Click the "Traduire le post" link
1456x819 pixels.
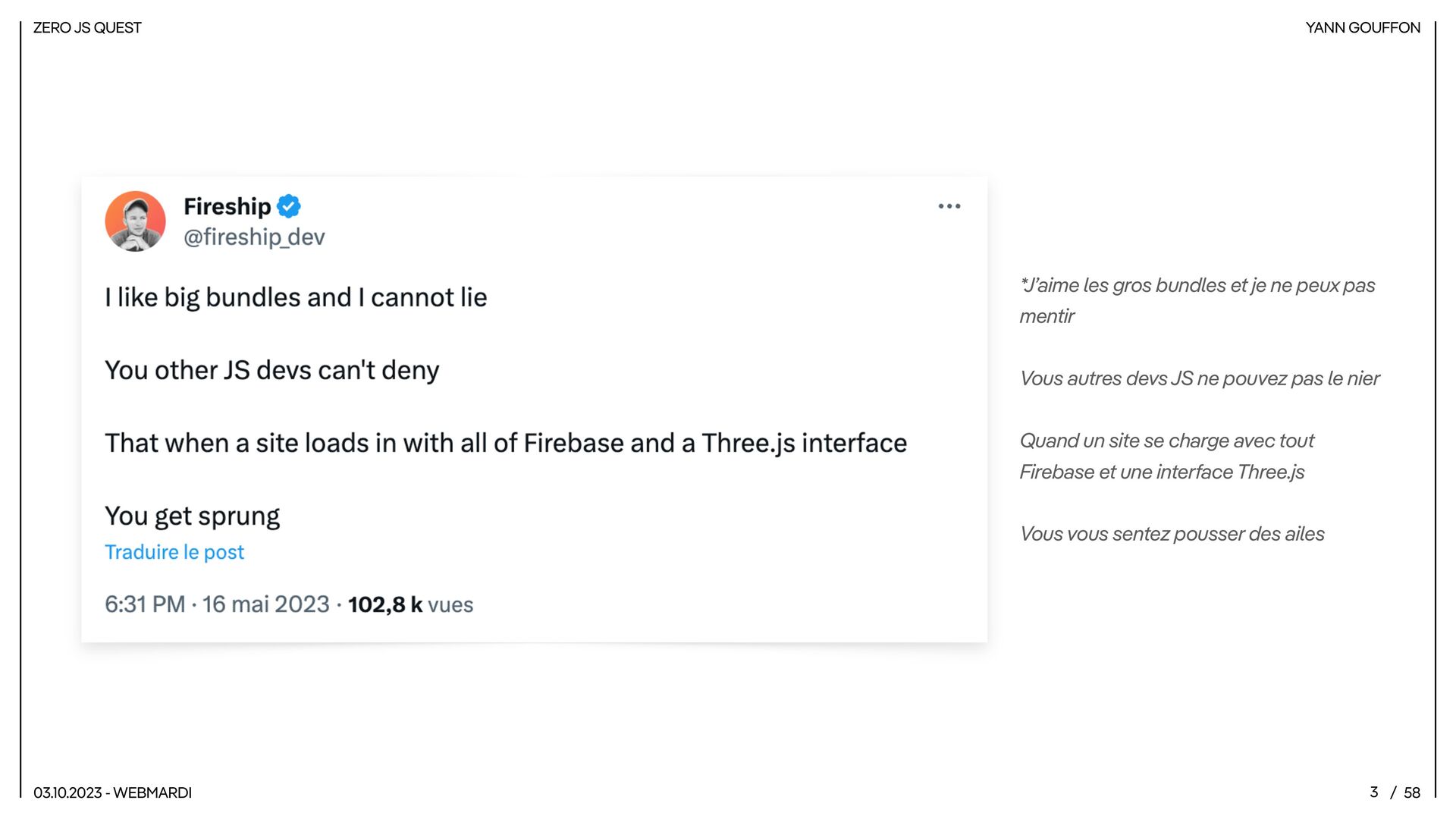pos(174,552)
